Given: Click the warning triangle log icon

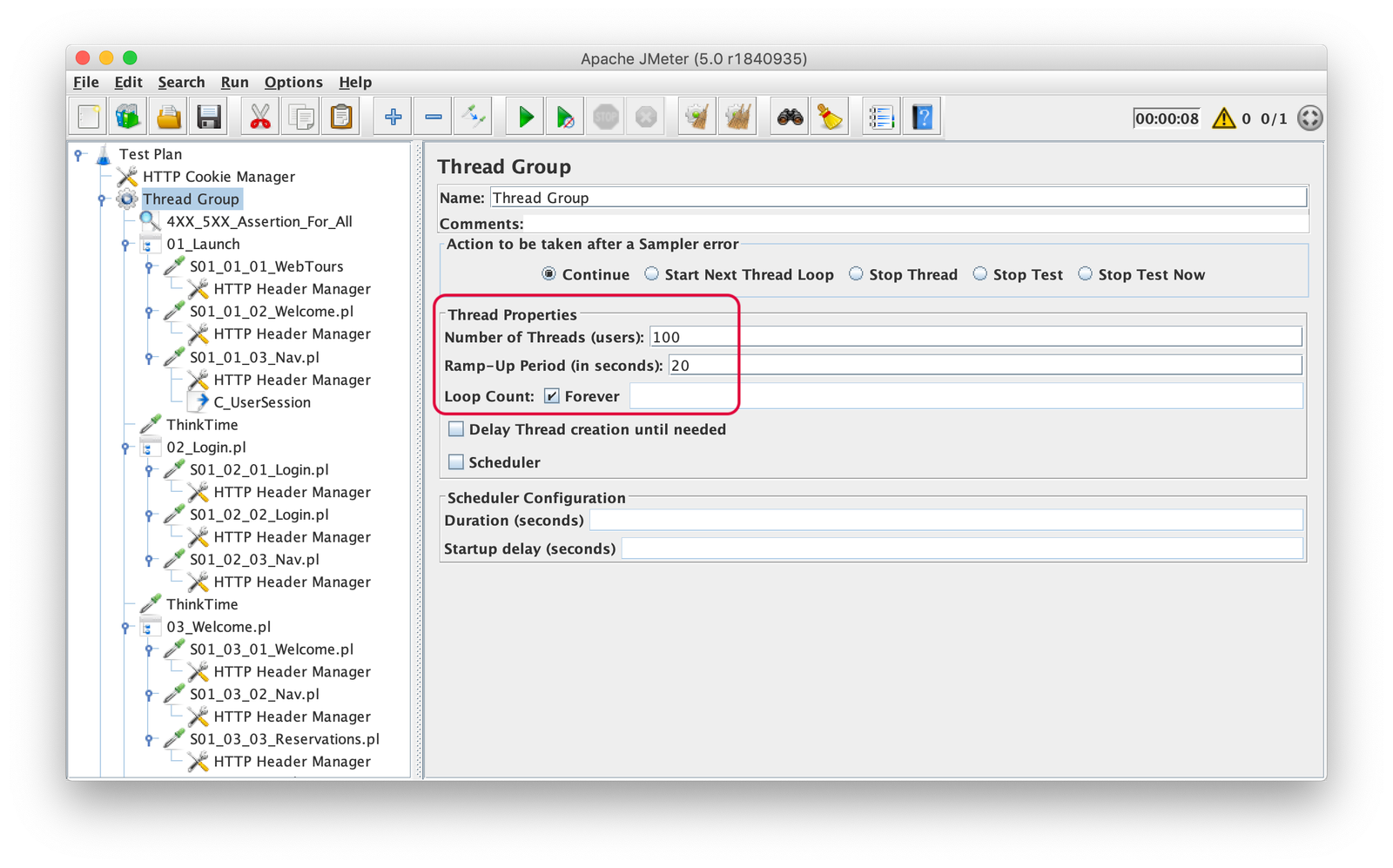Looking at the screenshot, I should tap(1223, 118).
